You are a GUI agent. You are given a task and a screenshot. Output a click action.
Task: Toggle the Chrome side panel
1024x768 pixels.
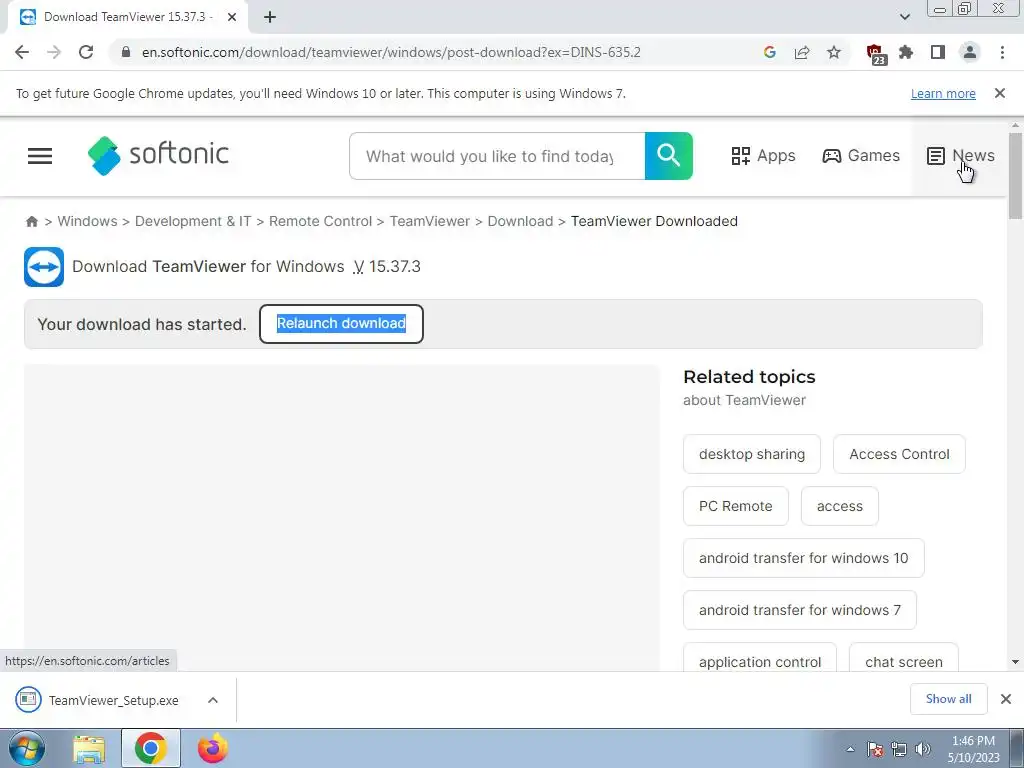[x=938, y=52]
